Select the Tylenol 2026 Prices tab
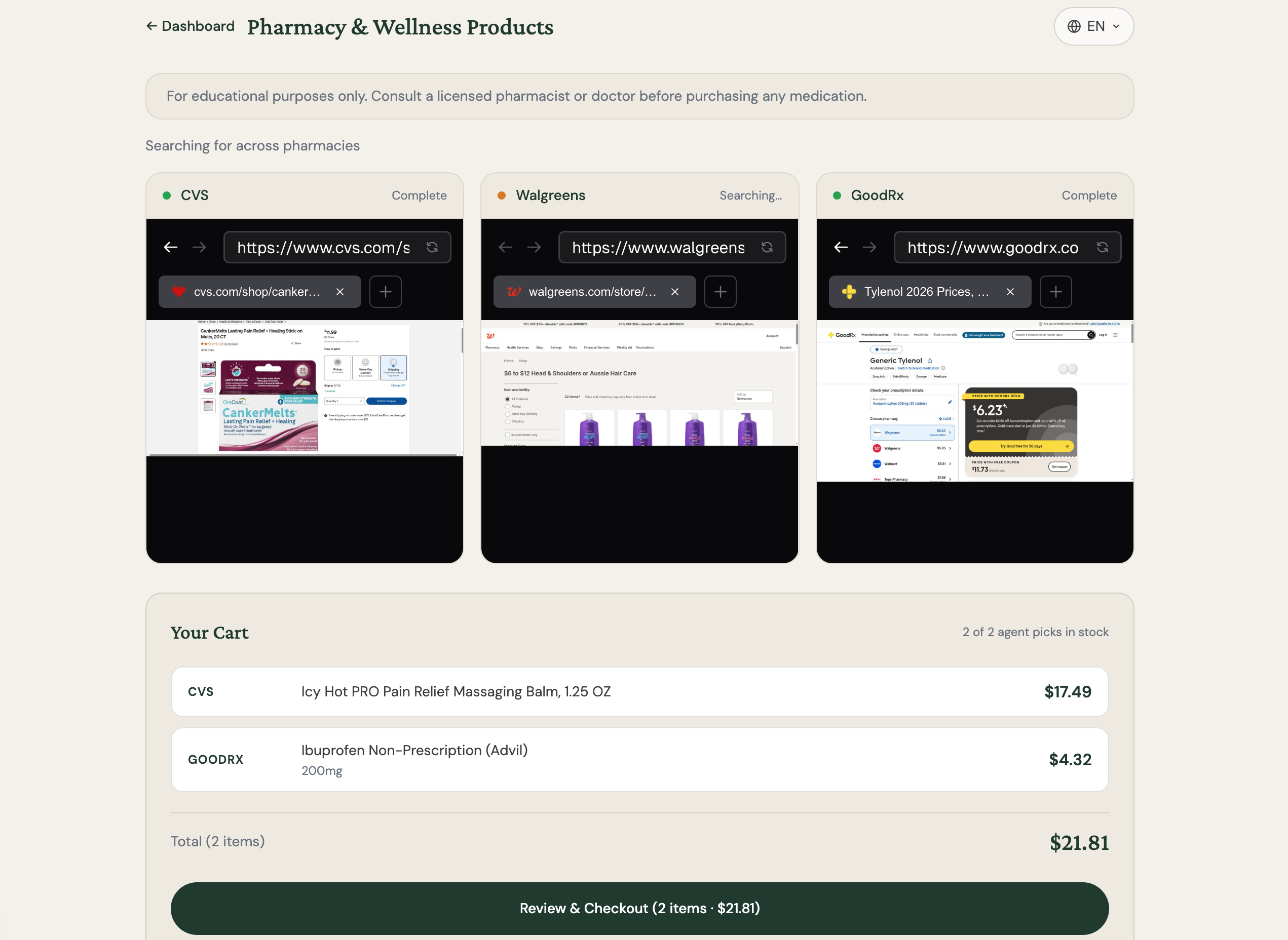 click(x=925, y=292)
